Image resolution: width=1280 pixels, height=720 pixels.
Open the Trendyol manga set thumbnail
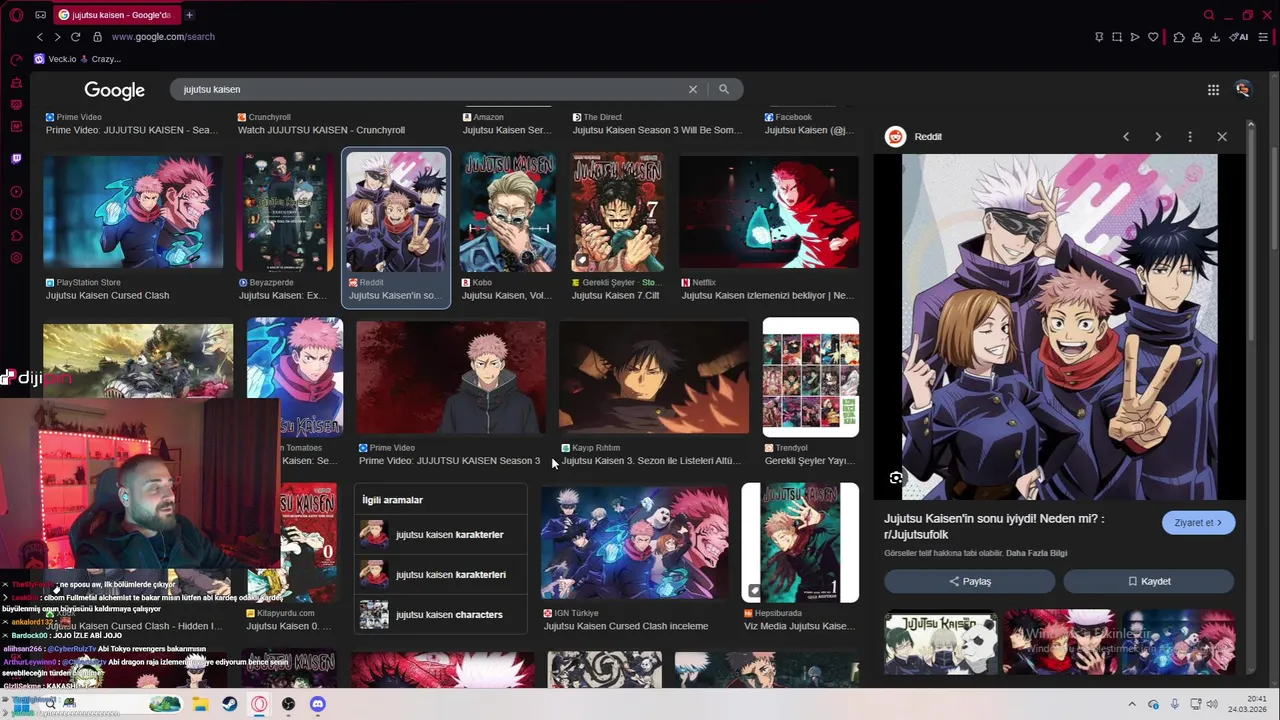811,377
